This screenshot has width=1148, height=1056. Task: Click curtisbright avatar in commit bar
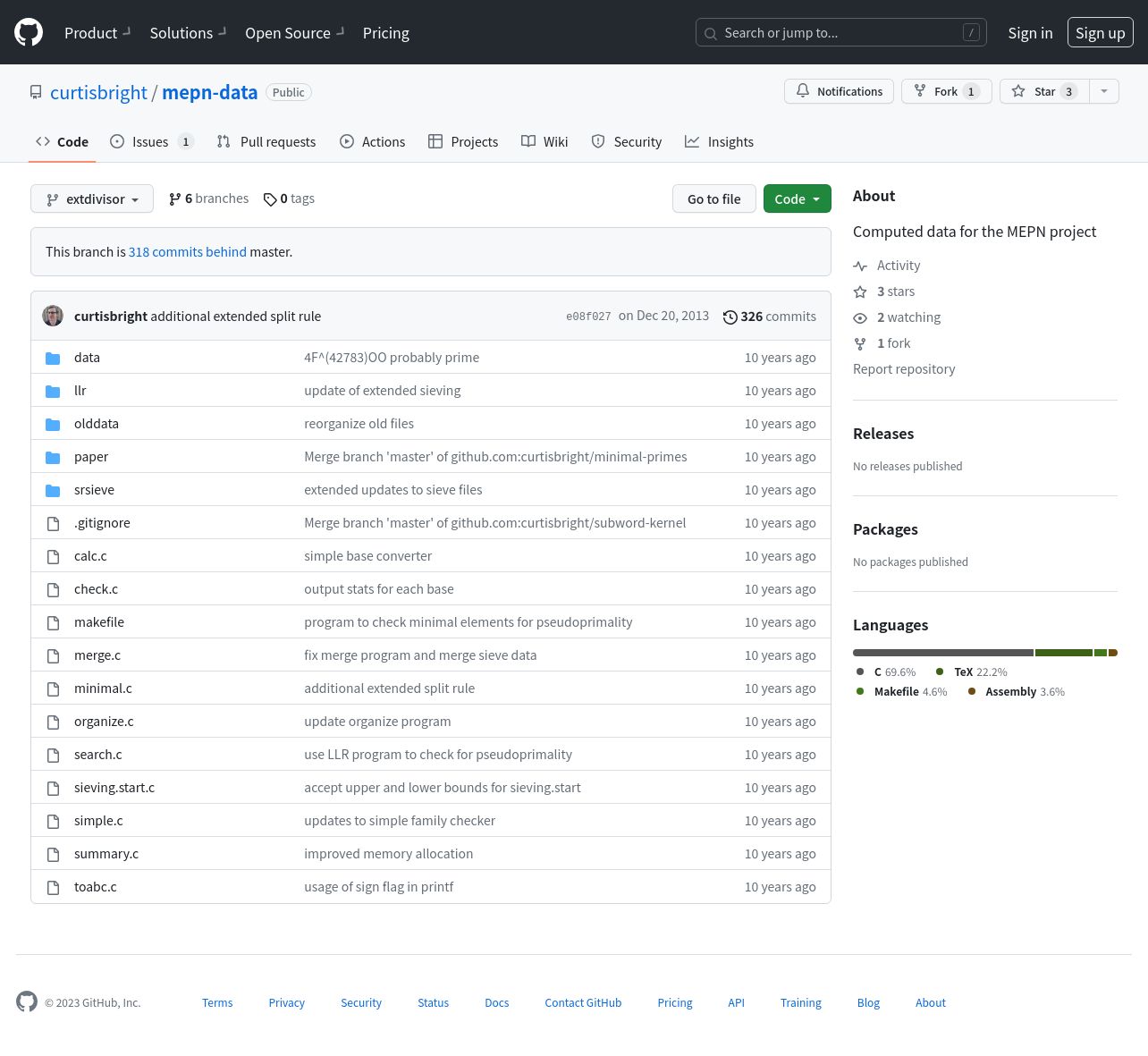53,316
